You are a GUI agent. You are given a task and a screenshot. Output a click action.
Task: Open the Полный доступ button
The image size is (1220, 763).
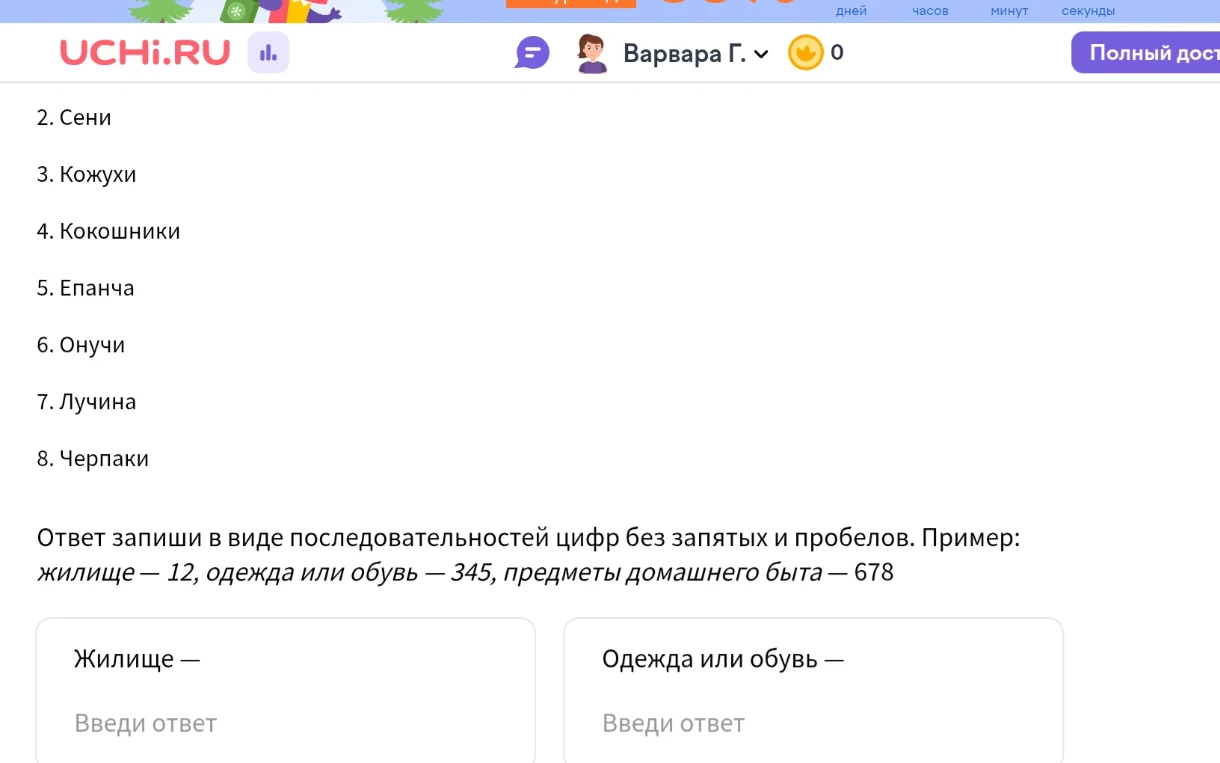(x=1146, y=53)
